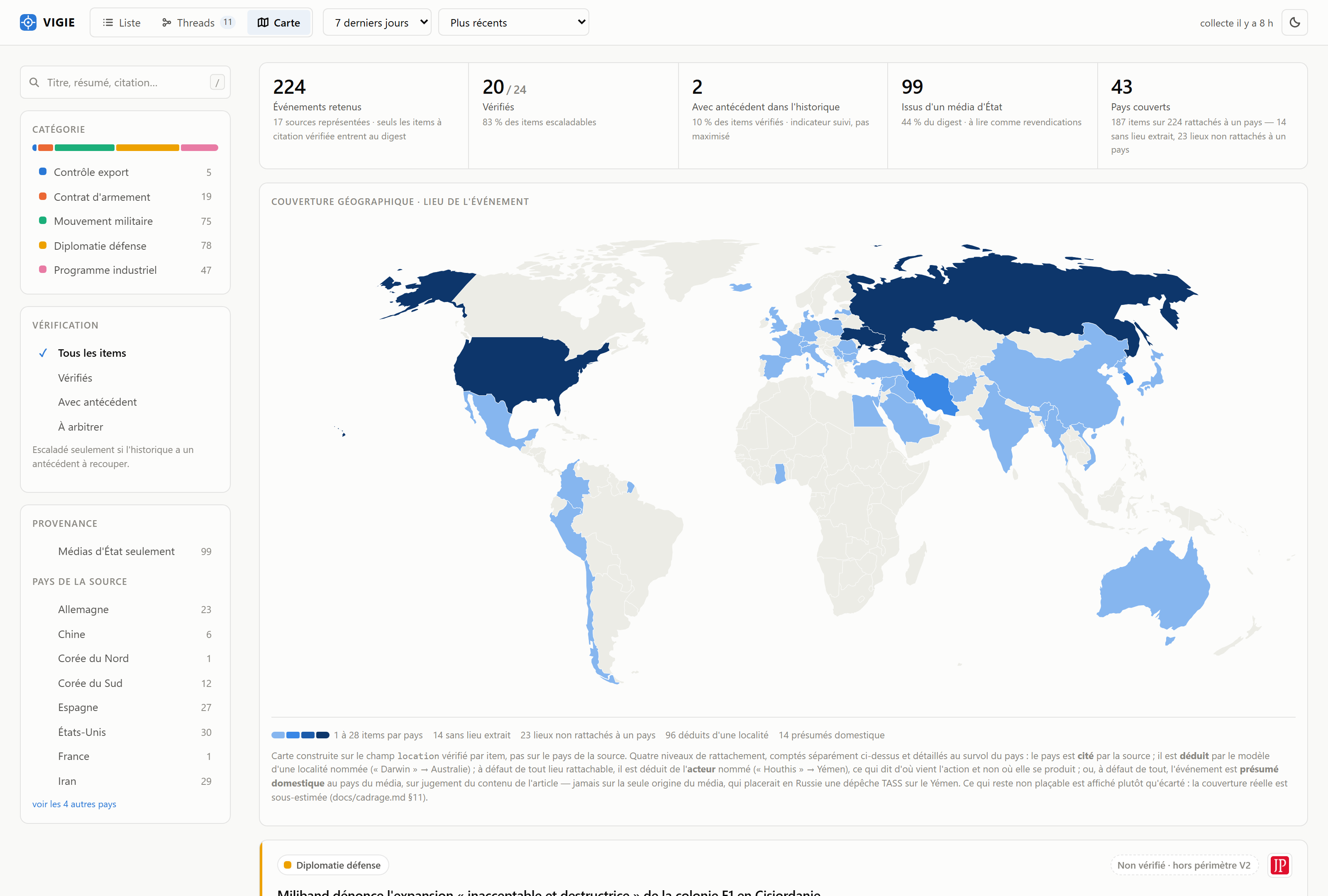Expand voir les 4 autres pays
Viewport: 1328px width, 896px height.
(74, 804)
